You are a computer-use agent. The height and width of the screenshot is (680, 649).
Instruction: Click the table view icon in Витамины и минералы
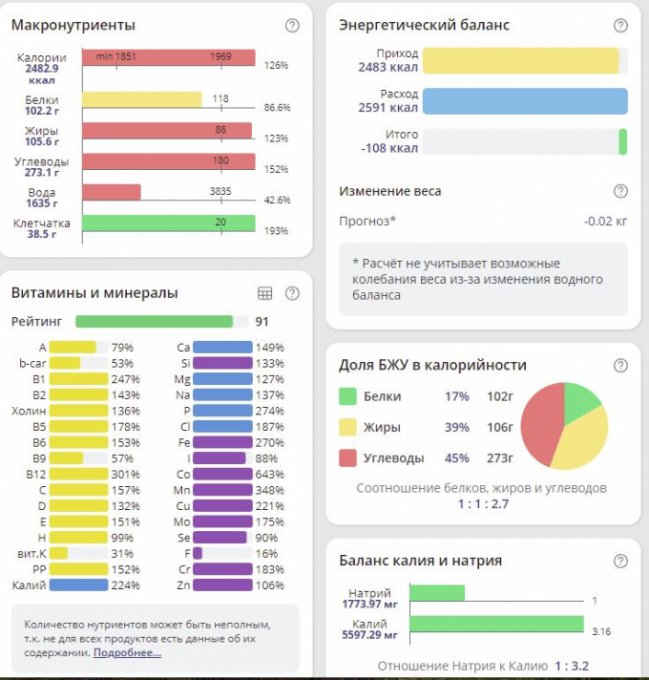click(x=265, y=293)
